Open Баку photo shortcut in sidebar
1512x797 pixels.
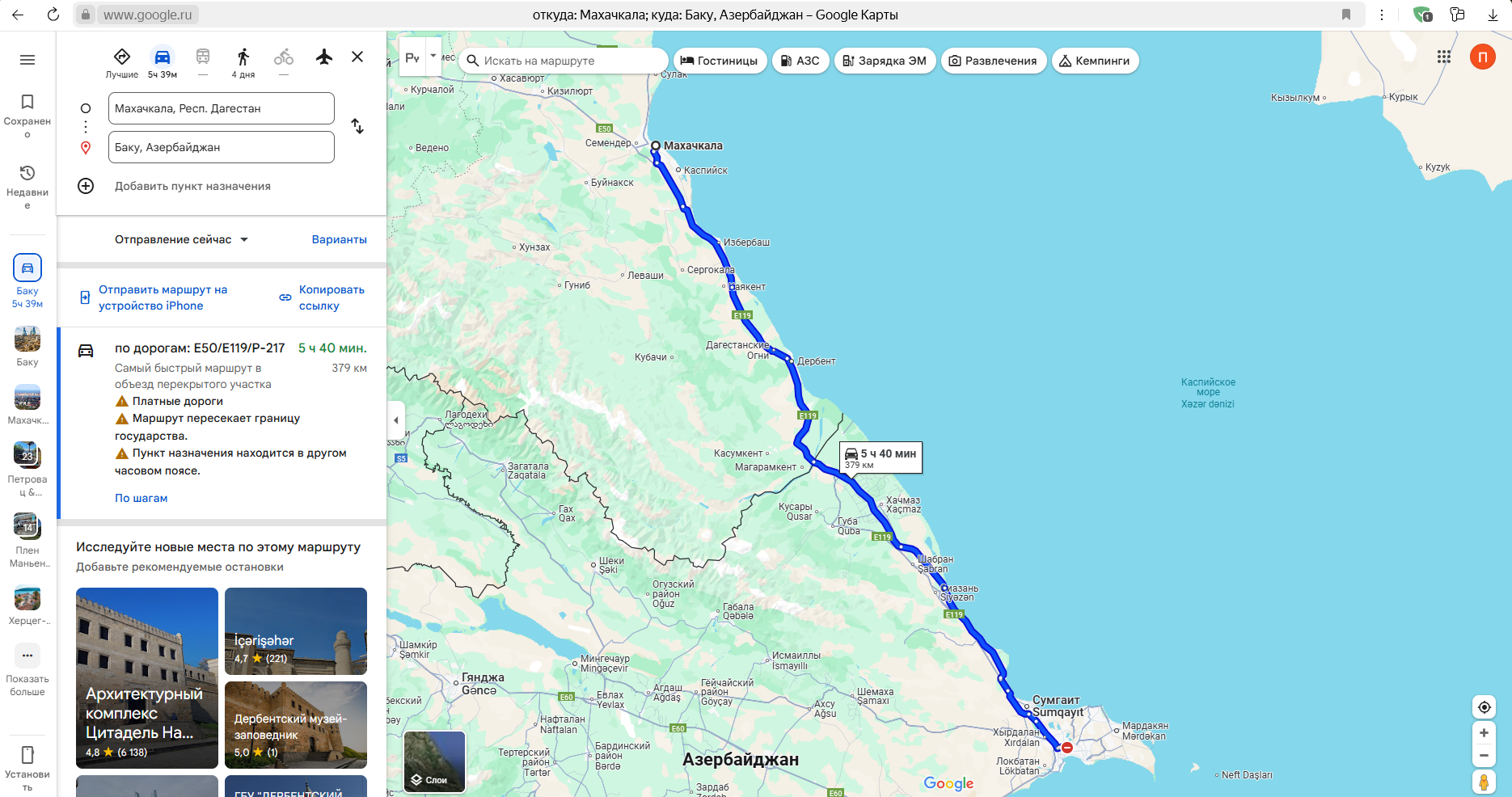coord(27,347)
